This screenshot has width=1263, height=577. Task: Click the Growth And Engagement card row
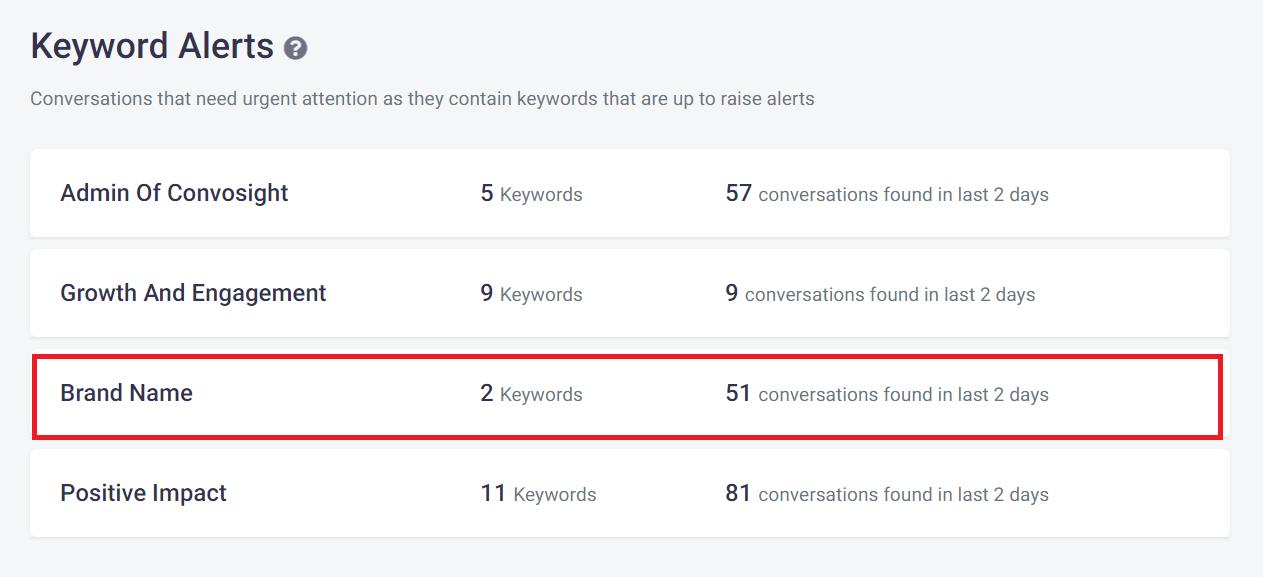click(630, 293)
